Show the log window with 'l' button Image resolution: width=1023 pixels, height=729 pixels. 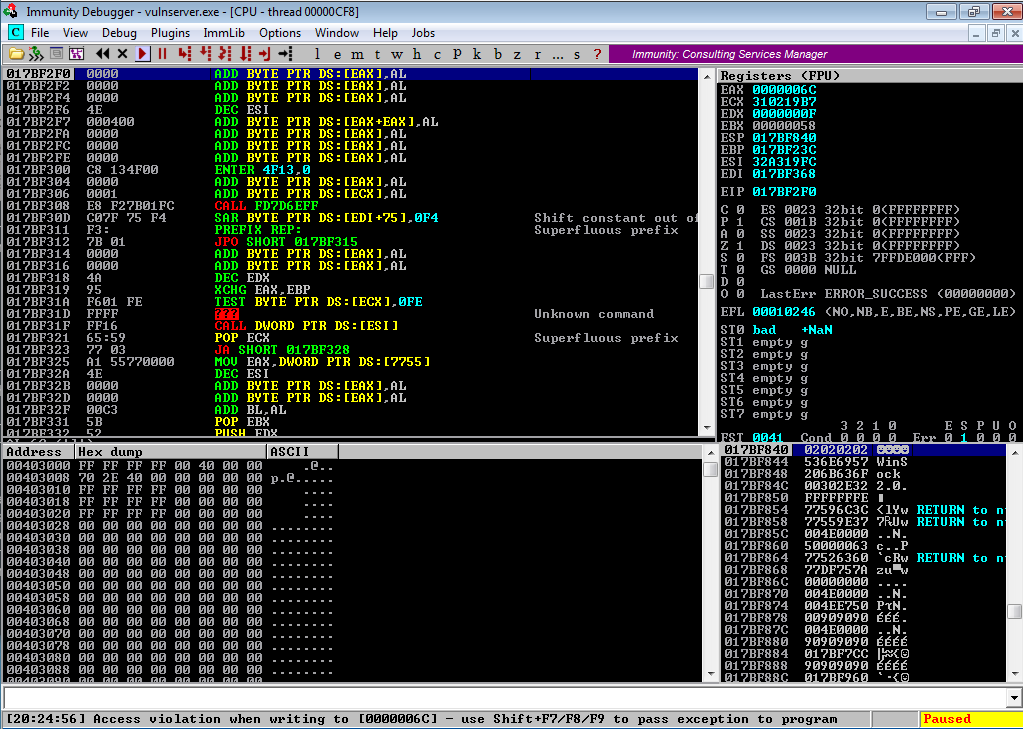pyautogui.click(x=317, y=54)
